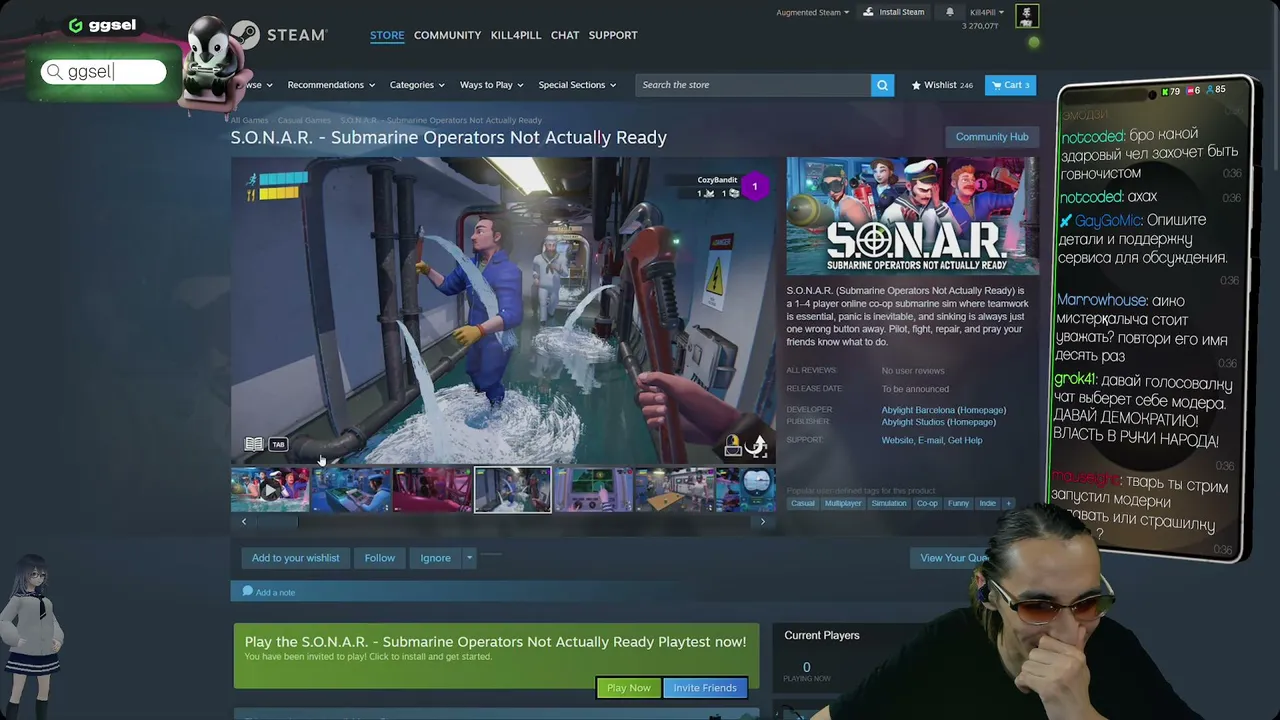1280x720 pixels.
Task: Click the magnifier icon in the ggsel search box
Action: [54, 72]
